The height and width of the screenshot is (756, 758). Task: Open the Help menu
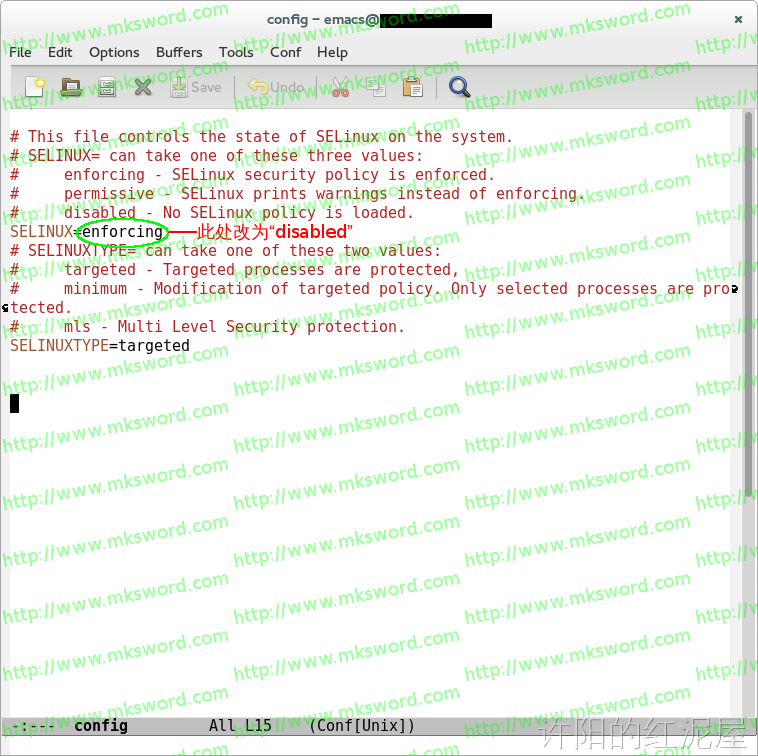point(332,52)
